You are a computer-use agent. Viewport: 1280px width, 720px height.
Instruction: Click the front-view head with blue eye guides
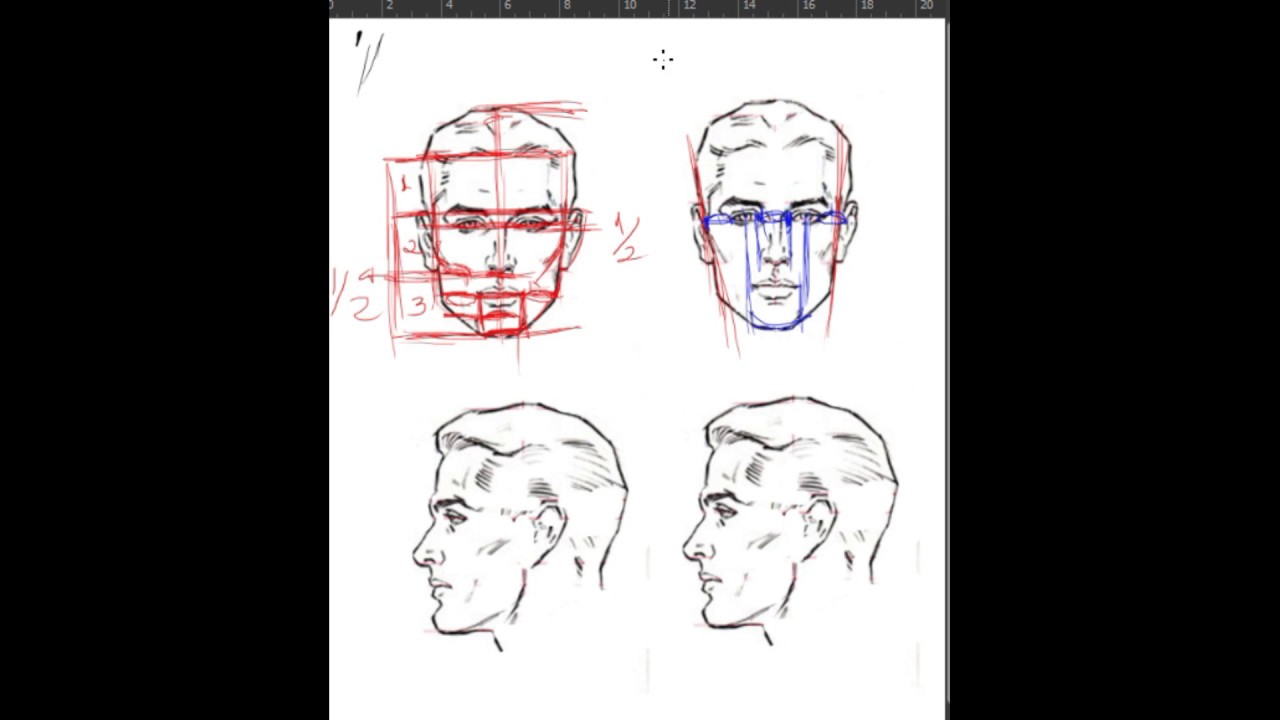tap(774, 215)
